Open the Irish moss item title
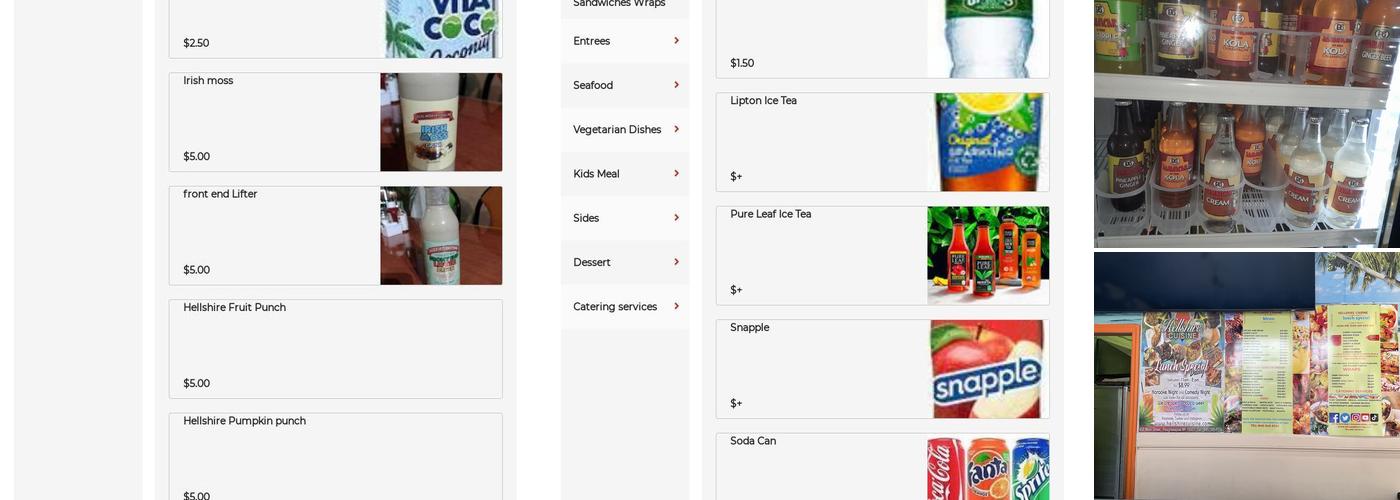 pos(208,81)
